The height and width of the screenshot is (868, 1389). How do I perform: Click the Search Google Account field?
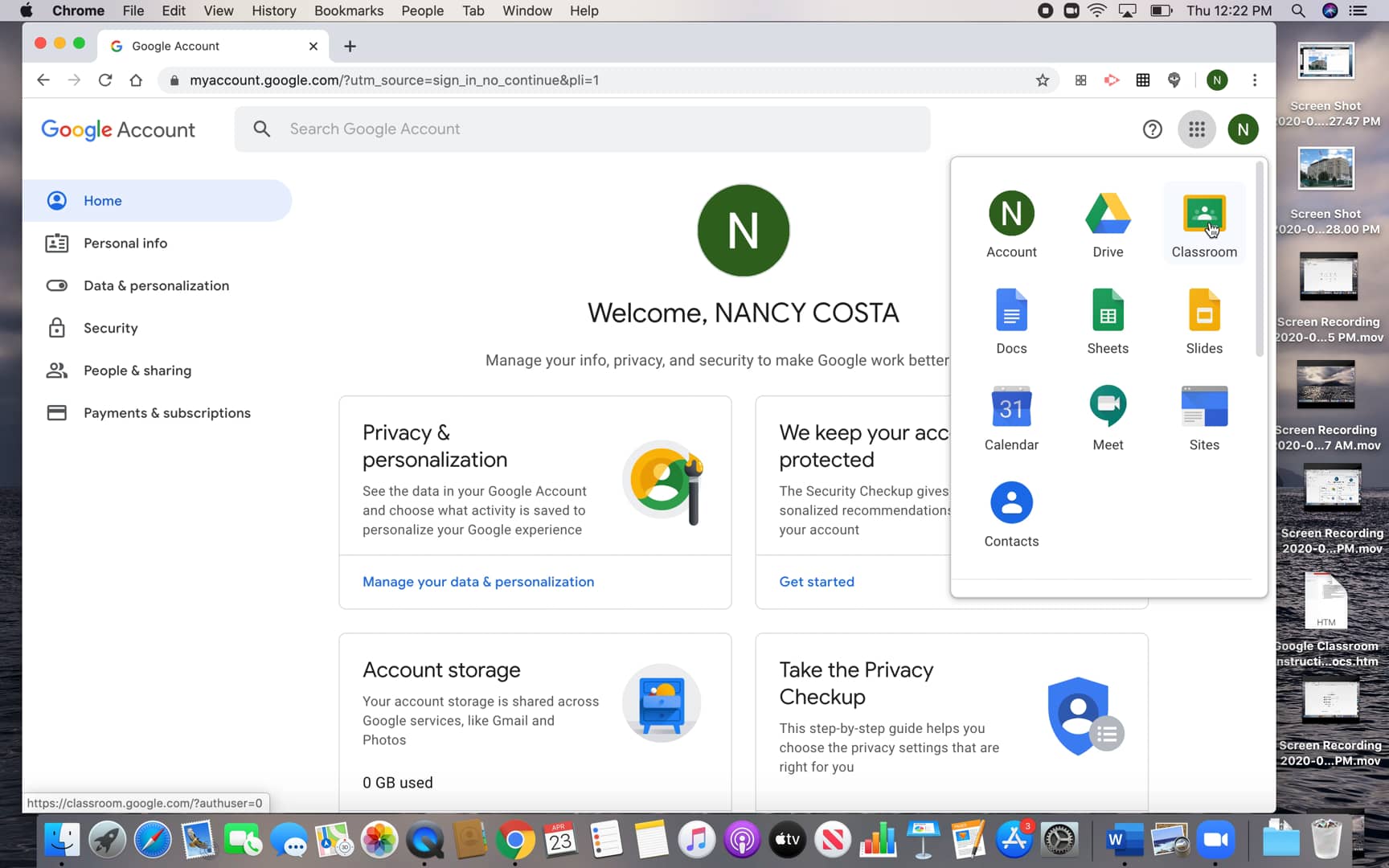click(581, 129)
